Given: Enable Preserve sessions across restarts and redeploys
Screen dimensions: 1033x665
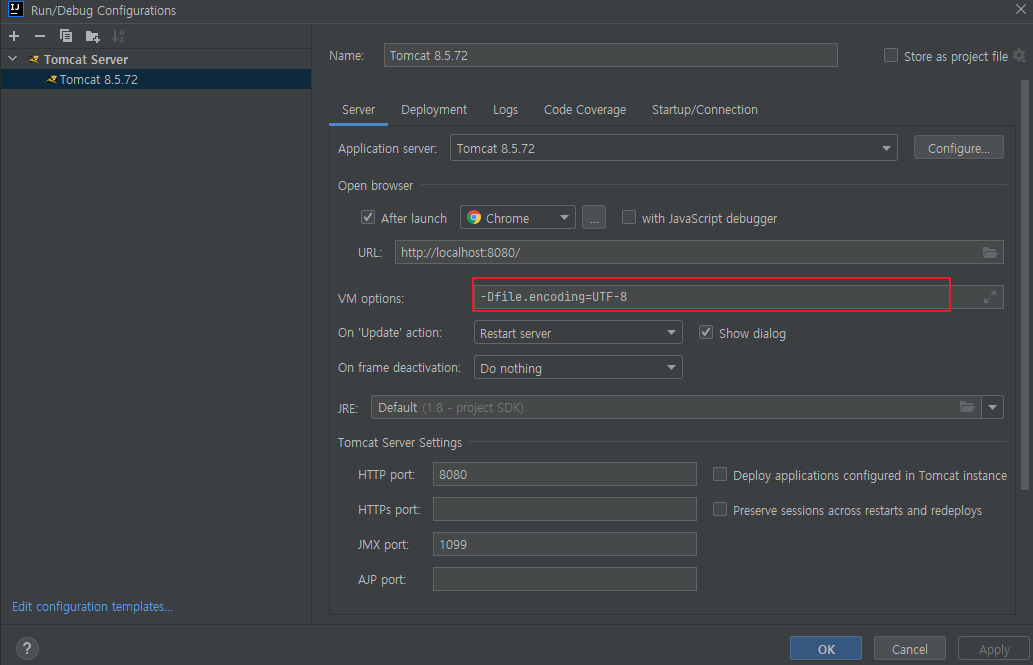Looking at the screenshot, I should coord(720,509).
